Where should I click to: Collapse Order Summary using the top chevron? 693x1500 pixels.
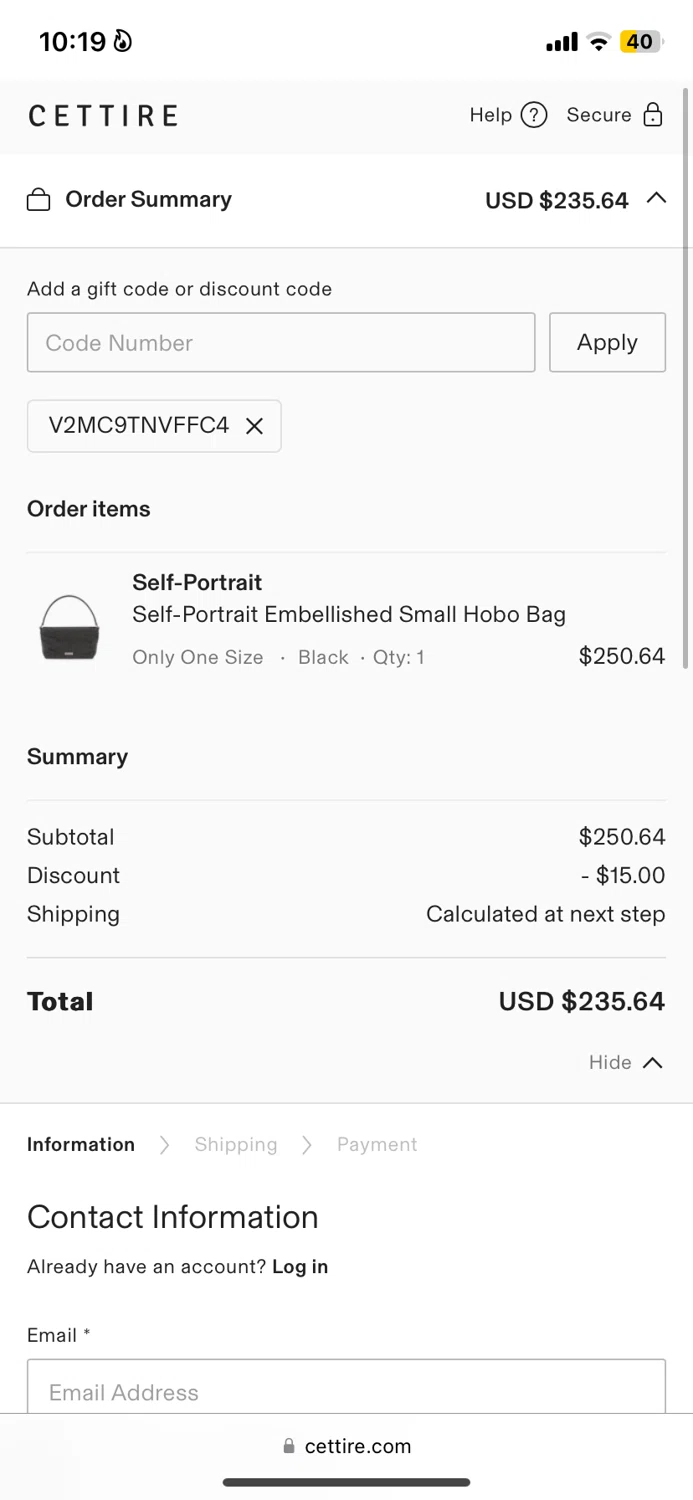tap(656, 198)
